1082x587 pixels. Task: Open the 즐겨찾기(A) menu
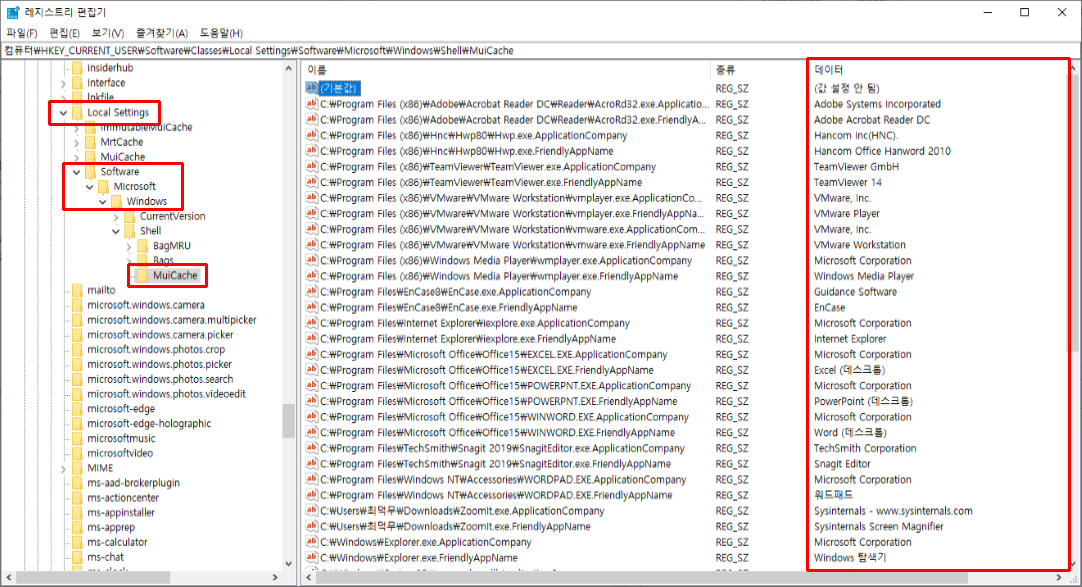pyautogui.click(x=161, y=33)
